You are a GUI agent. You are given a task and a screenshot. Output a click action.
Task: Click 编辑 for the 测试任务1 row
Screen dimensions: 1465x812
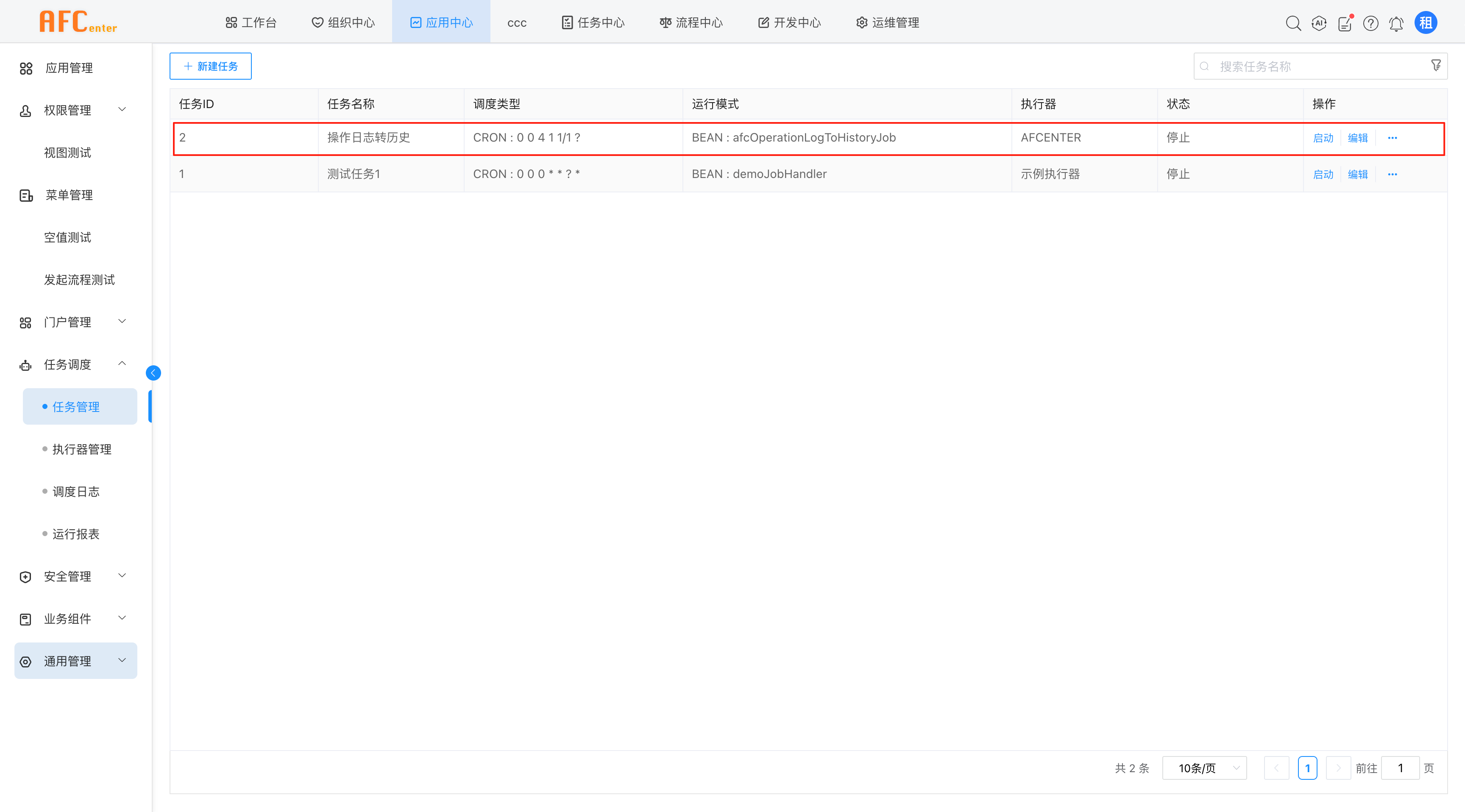click(1357, 175)
